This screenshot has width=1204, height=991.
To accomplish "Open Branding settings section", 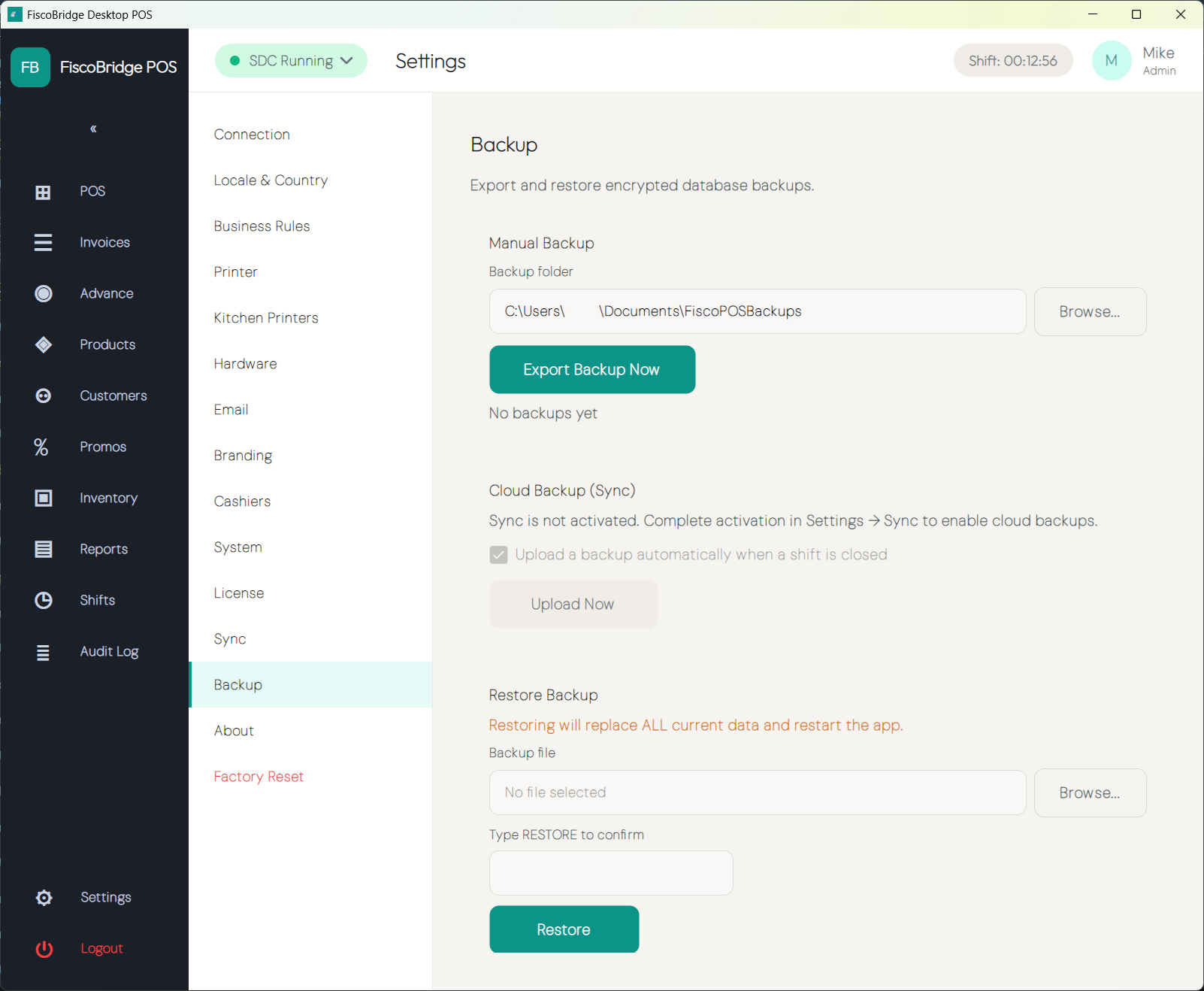I will (310, 456).
